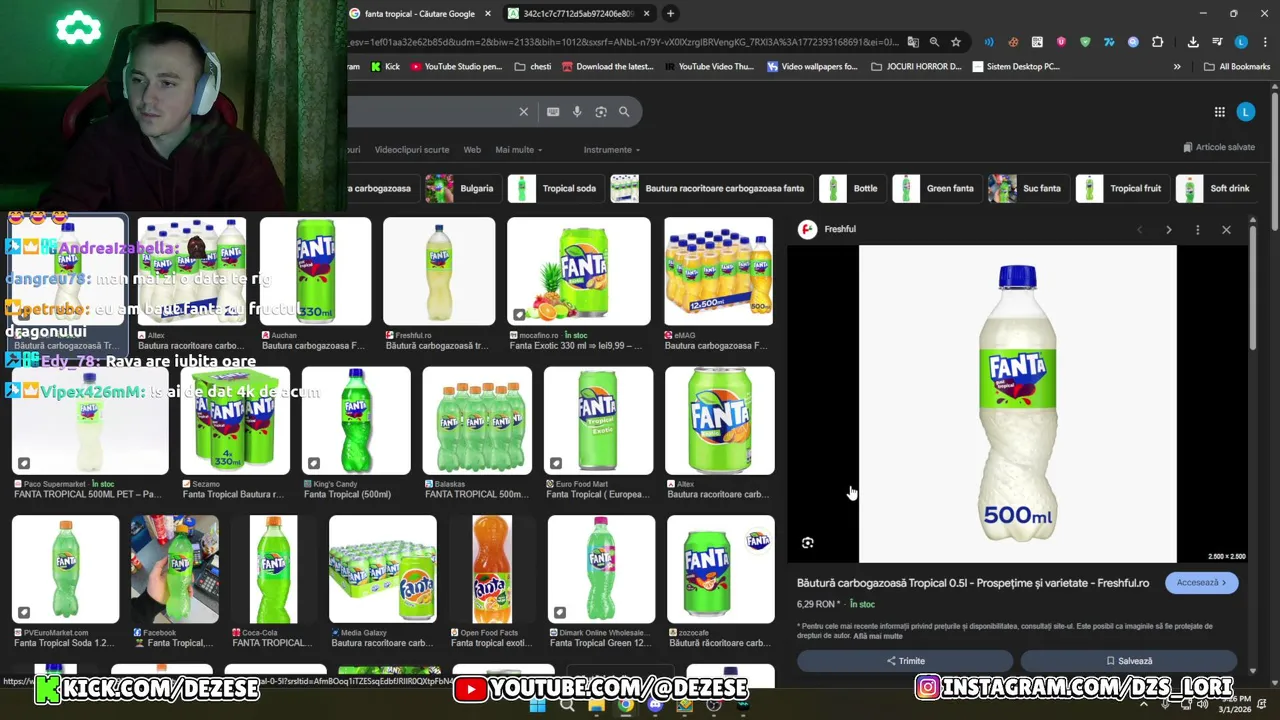Bookmark this page with the star
This screenshot has height=720, width=1280.
click(956, 42)
